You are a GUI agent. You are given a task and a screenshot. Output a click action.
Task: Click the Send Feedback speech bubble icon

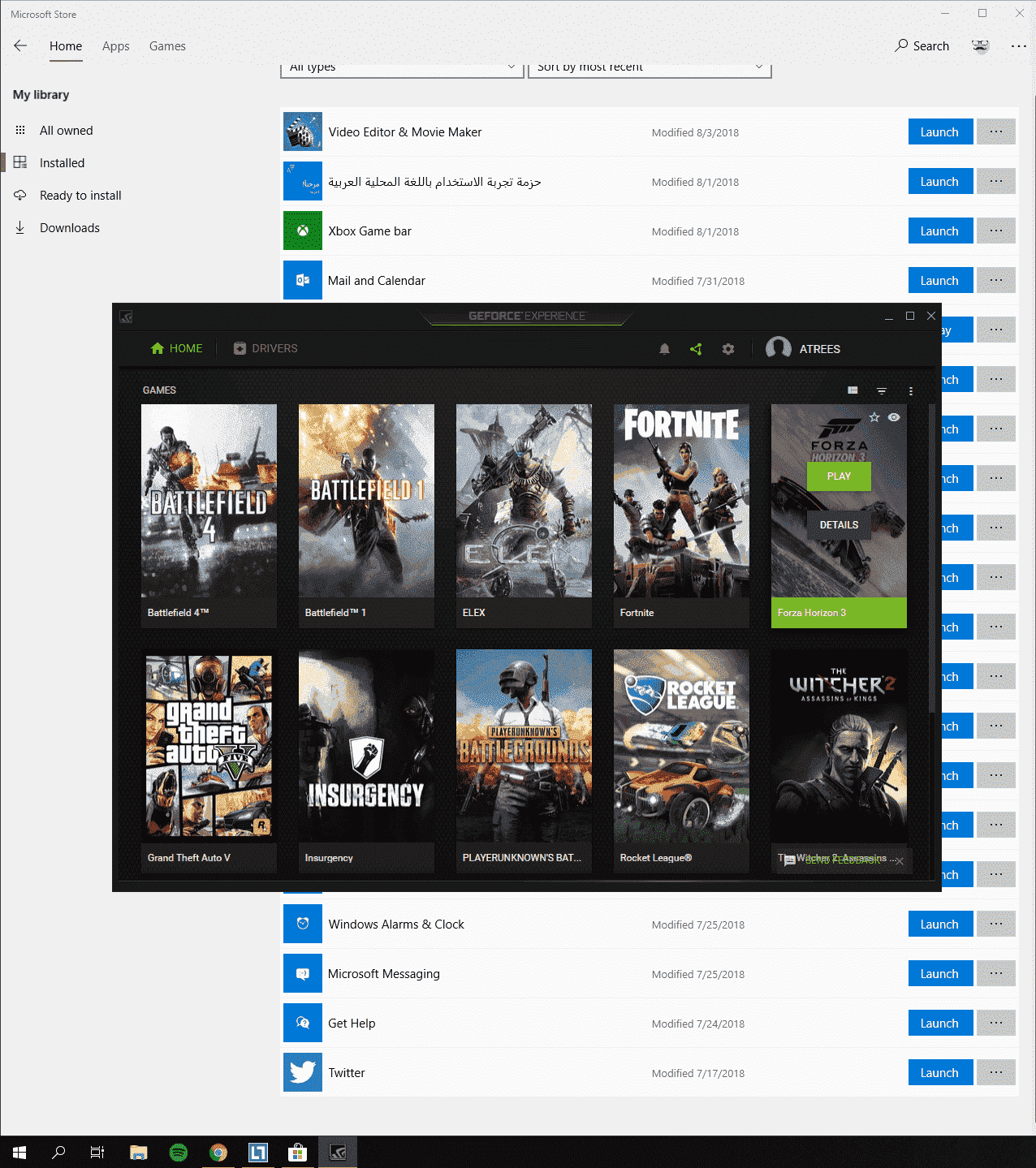point(790,861)
